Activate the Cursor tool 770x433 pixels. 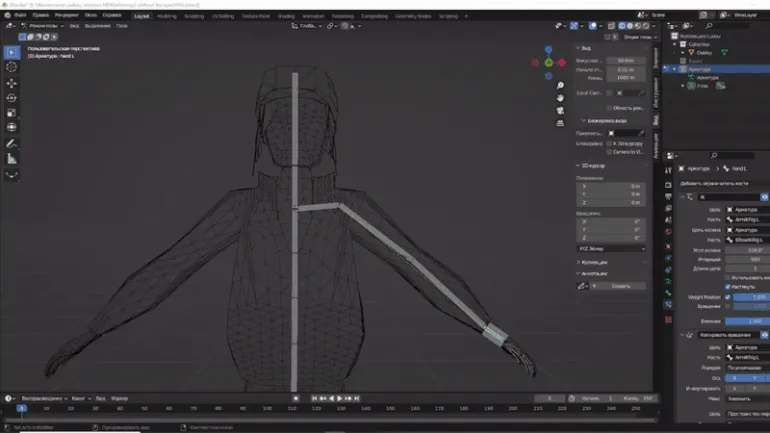click(12, 67)
